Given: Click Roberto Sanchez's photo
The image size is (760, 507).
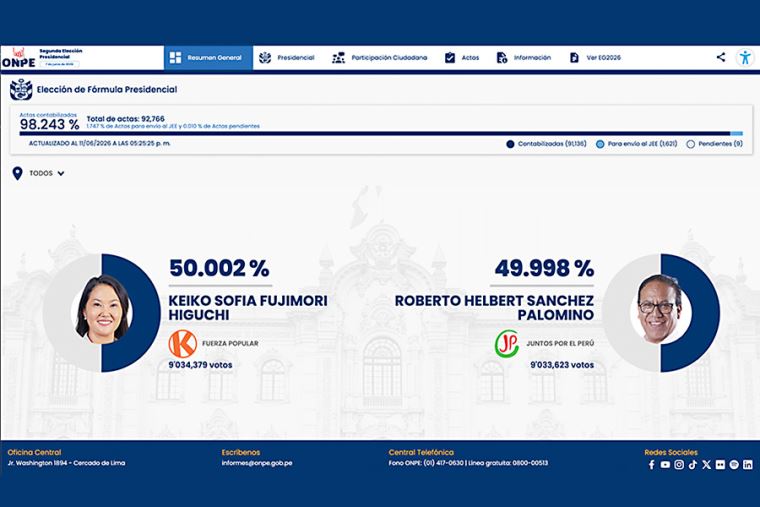Looking at the screenshot, I should [659, 310].
